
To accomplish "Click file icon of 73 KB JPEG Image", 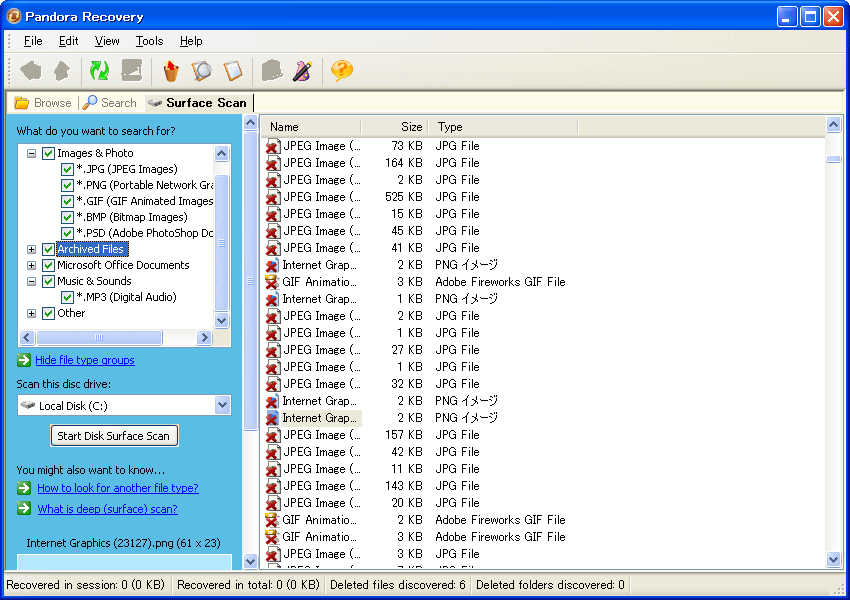I will 273,146.
